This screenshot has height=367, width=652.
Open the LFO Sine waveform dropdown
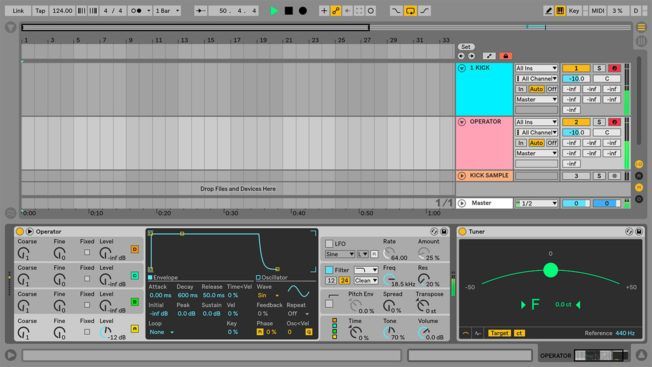pyautogui.click(x=340, y=254)
